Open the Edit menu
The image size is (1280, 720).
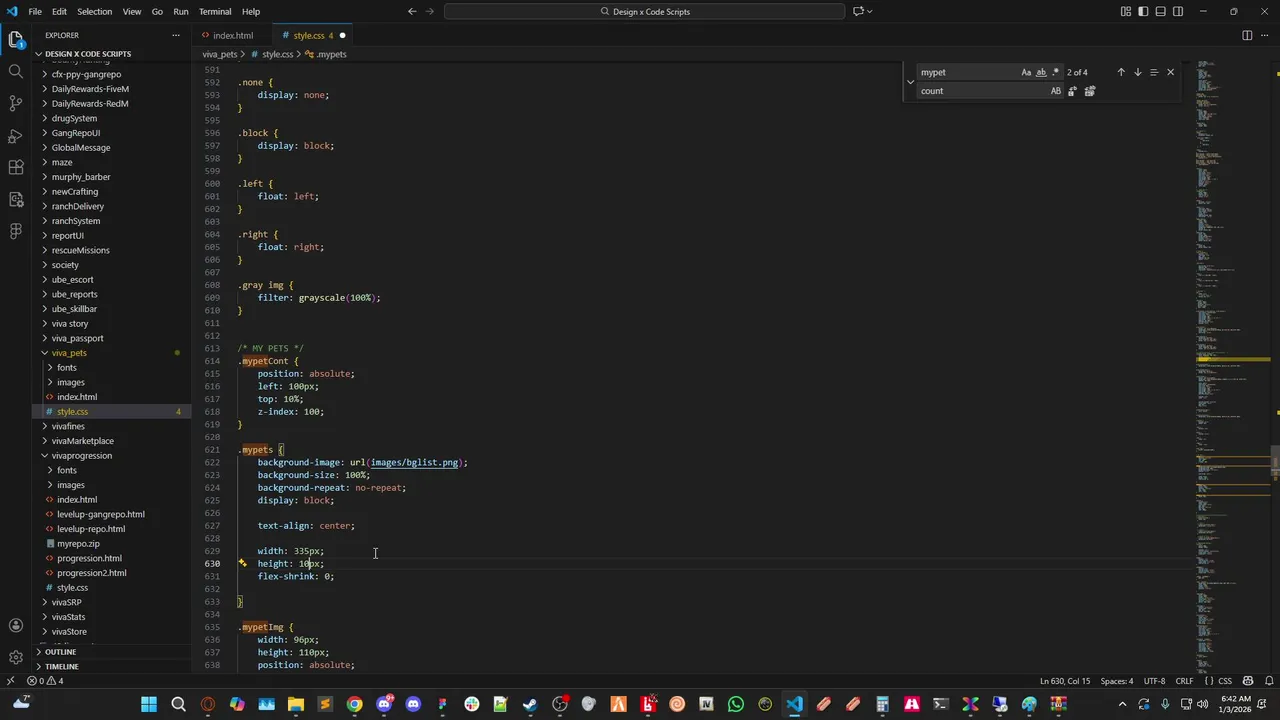(x=59, y=11)
